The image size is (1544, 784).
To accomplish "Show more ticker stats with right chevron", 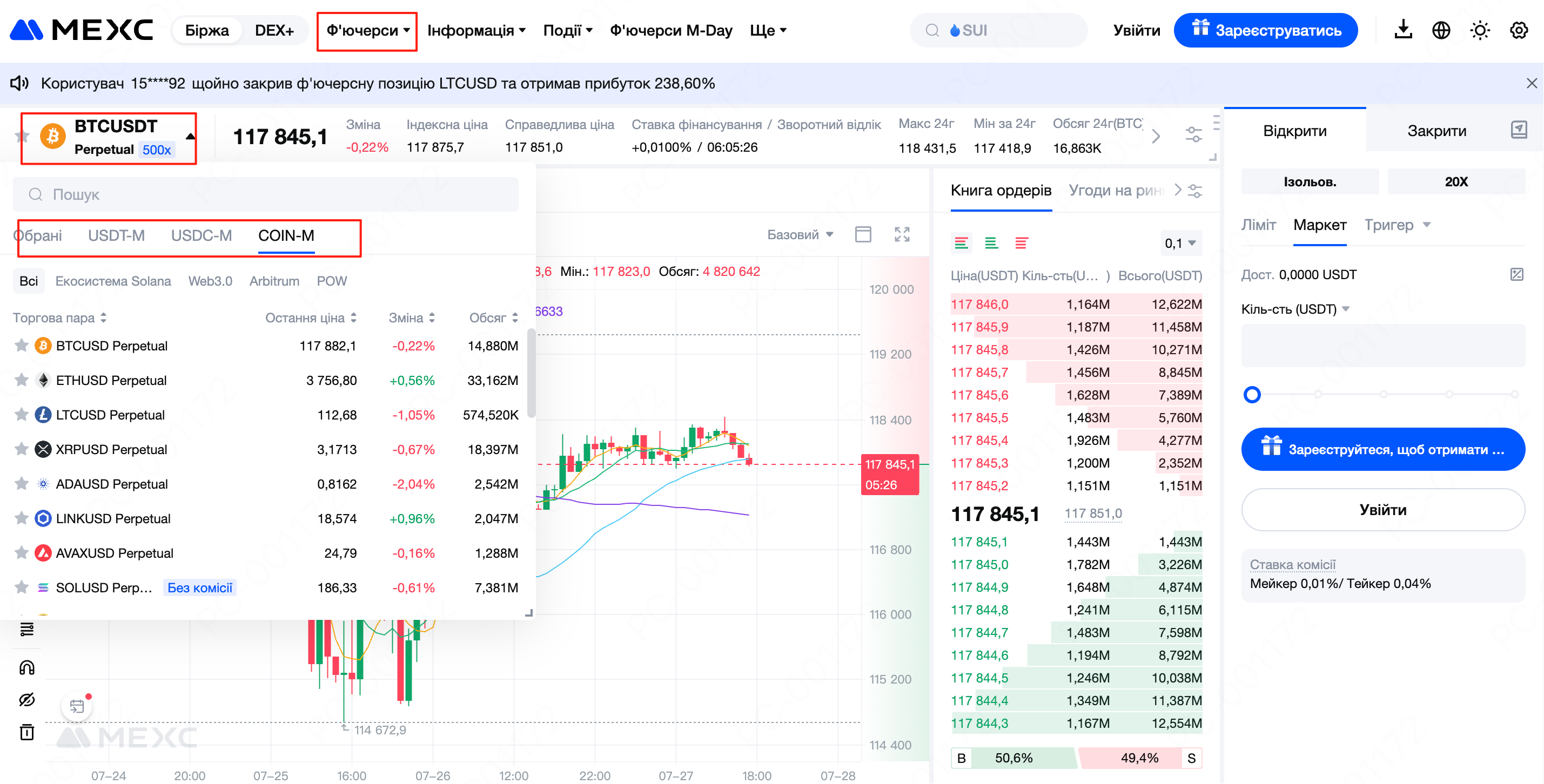I will (x=1156, y=137).
